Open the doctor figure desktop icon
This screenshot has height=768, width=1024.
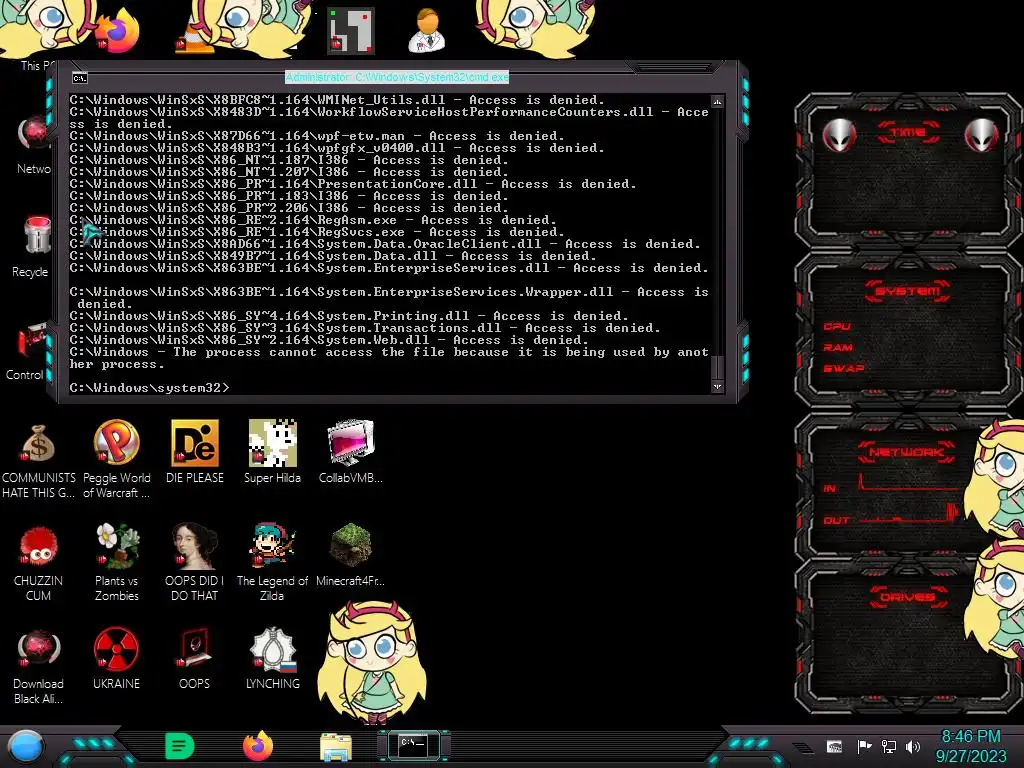[x=427, y=31]
